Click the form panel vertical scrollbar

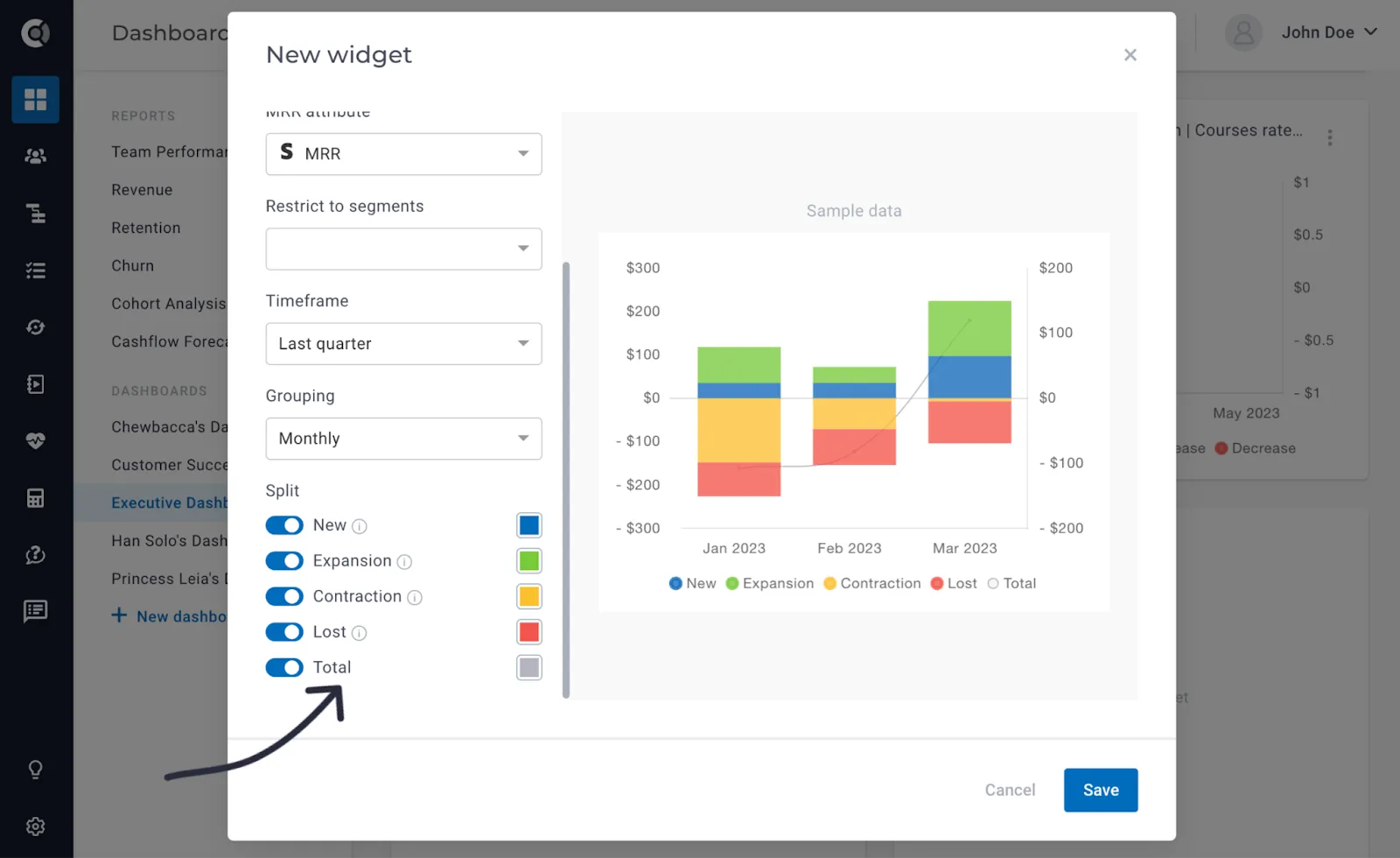(x=566, y=480)
